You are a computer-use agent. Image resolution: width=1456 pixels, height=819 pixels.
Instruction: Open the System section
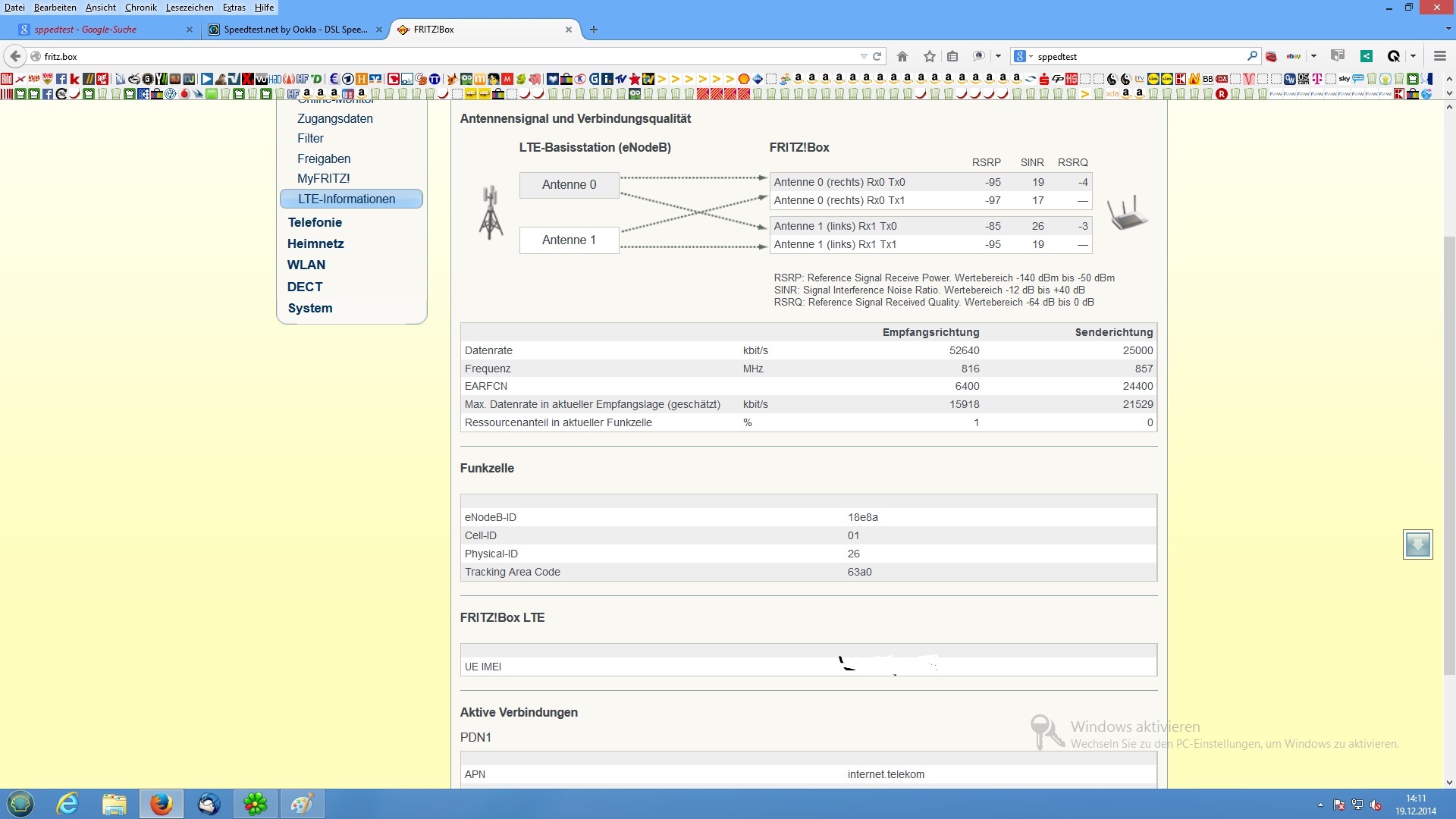[310, 308]
